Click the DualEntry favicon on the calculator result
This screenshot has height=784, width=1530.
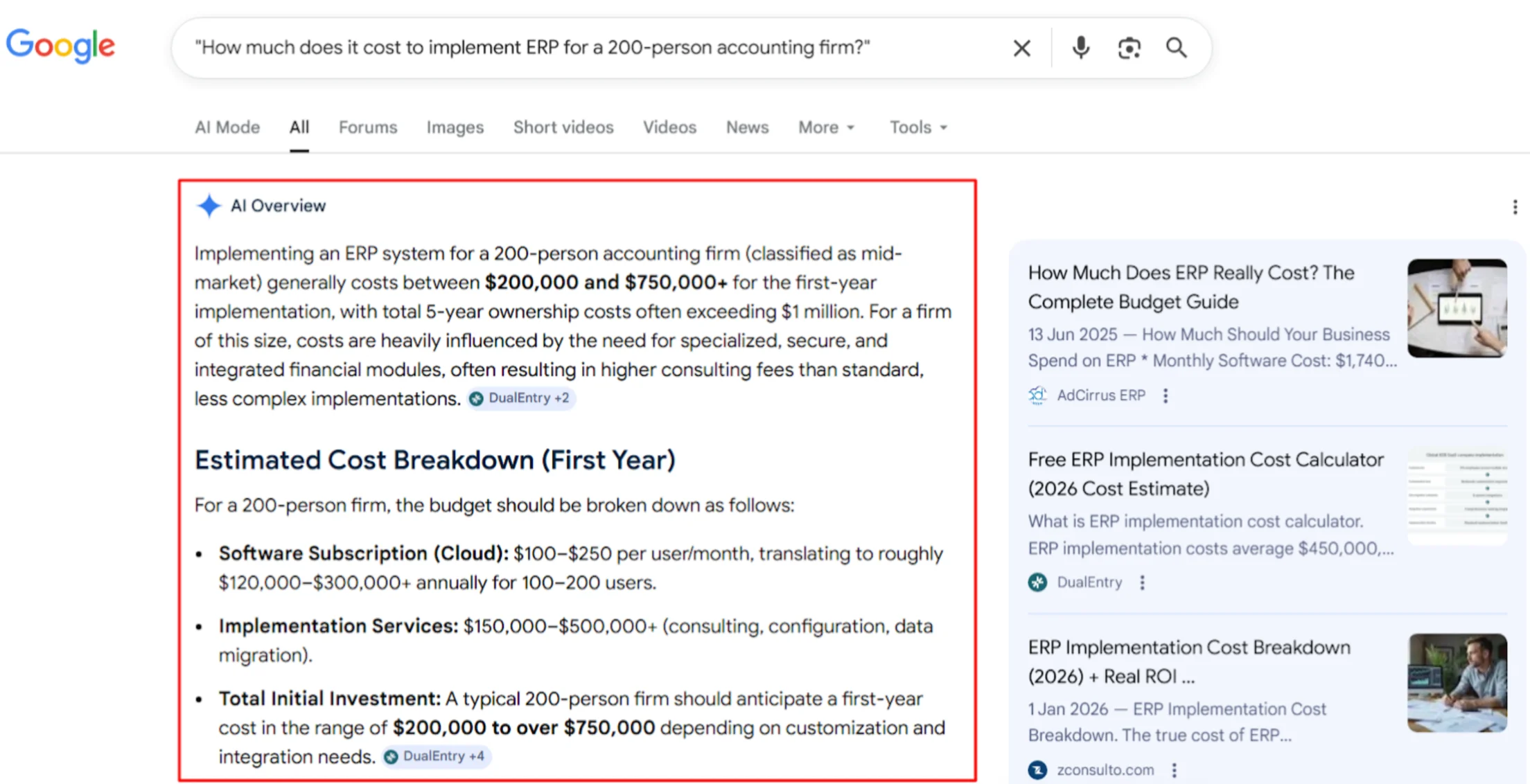point(1037,582)
